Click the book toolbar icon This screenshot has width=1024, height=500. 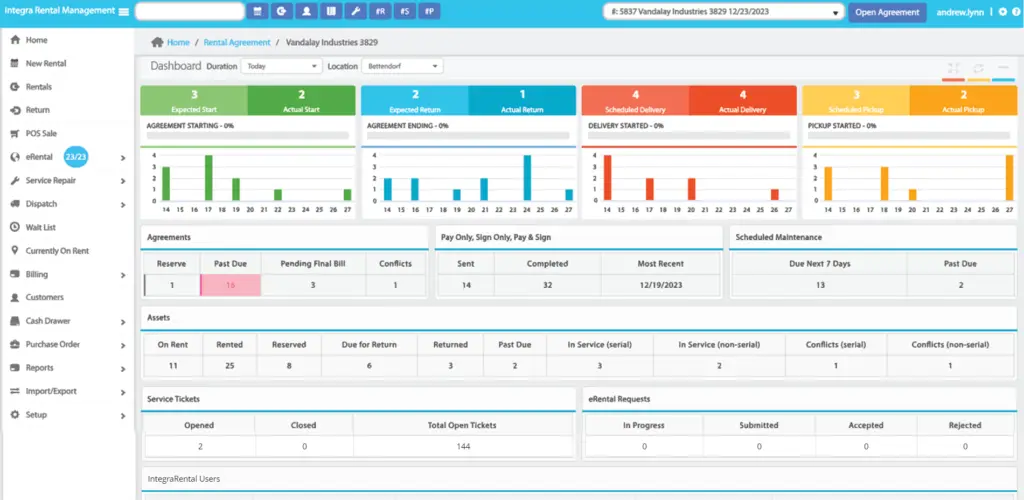[x=330, y=11]
